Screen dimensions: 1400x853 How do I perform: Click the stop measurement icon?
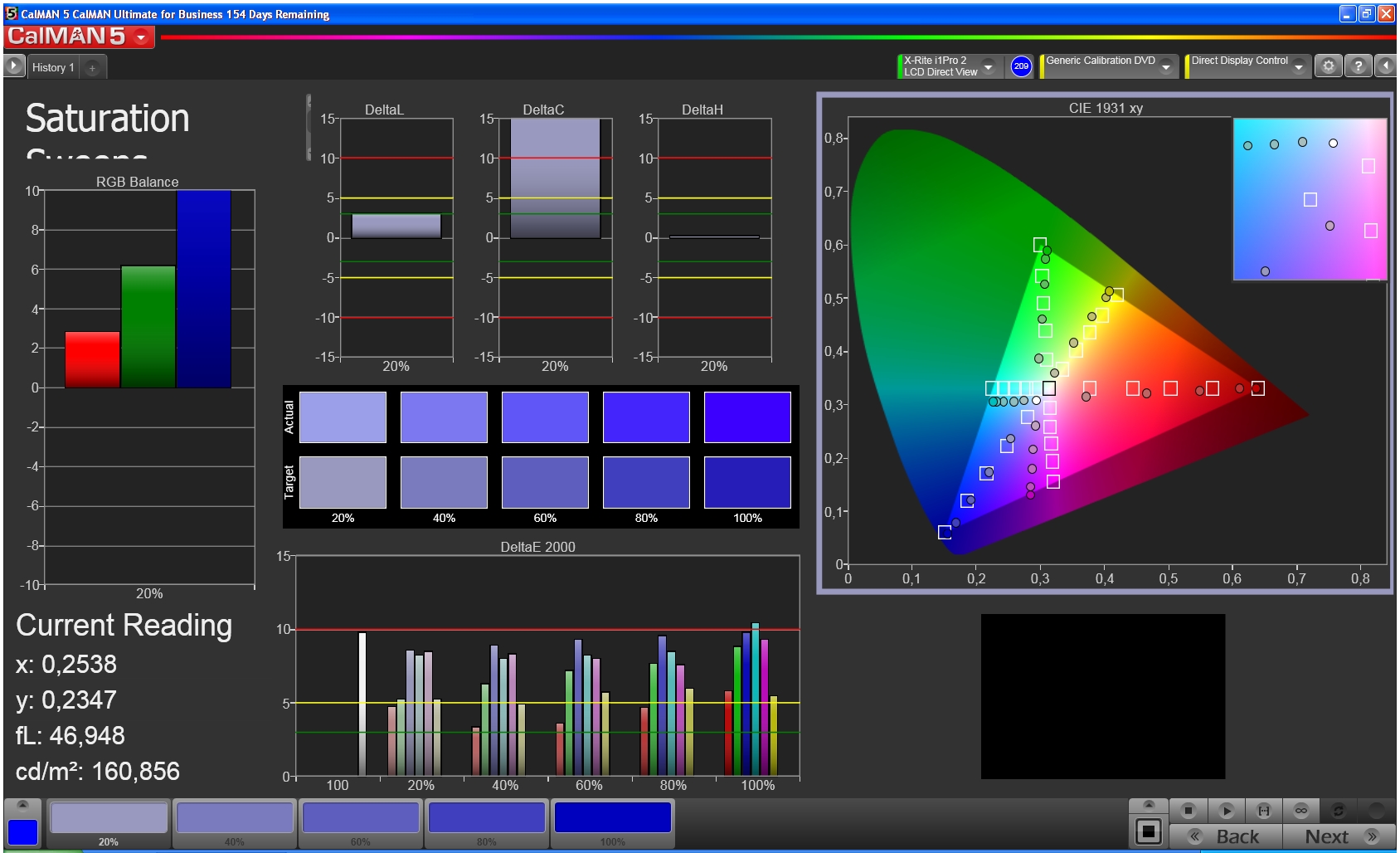1189,811
